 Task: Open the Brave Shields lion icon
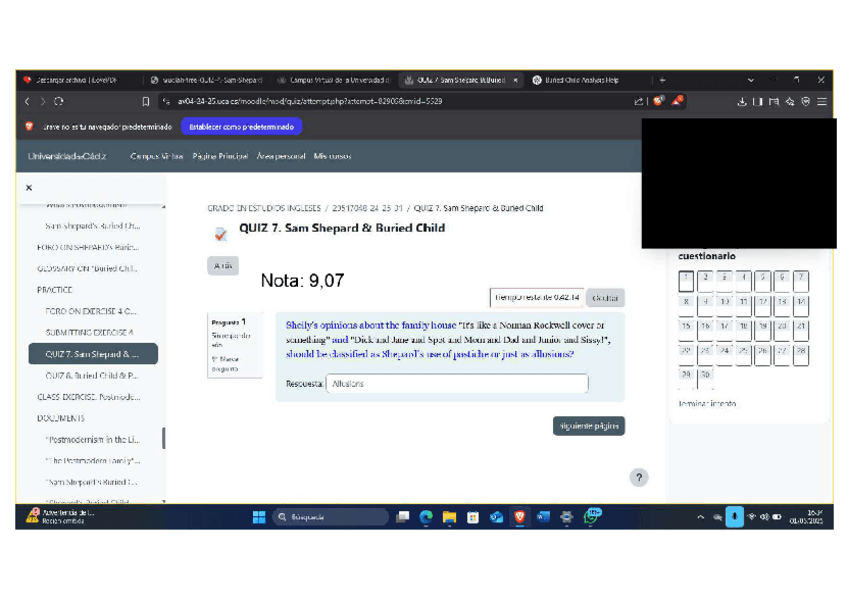[x=658, y=101]
